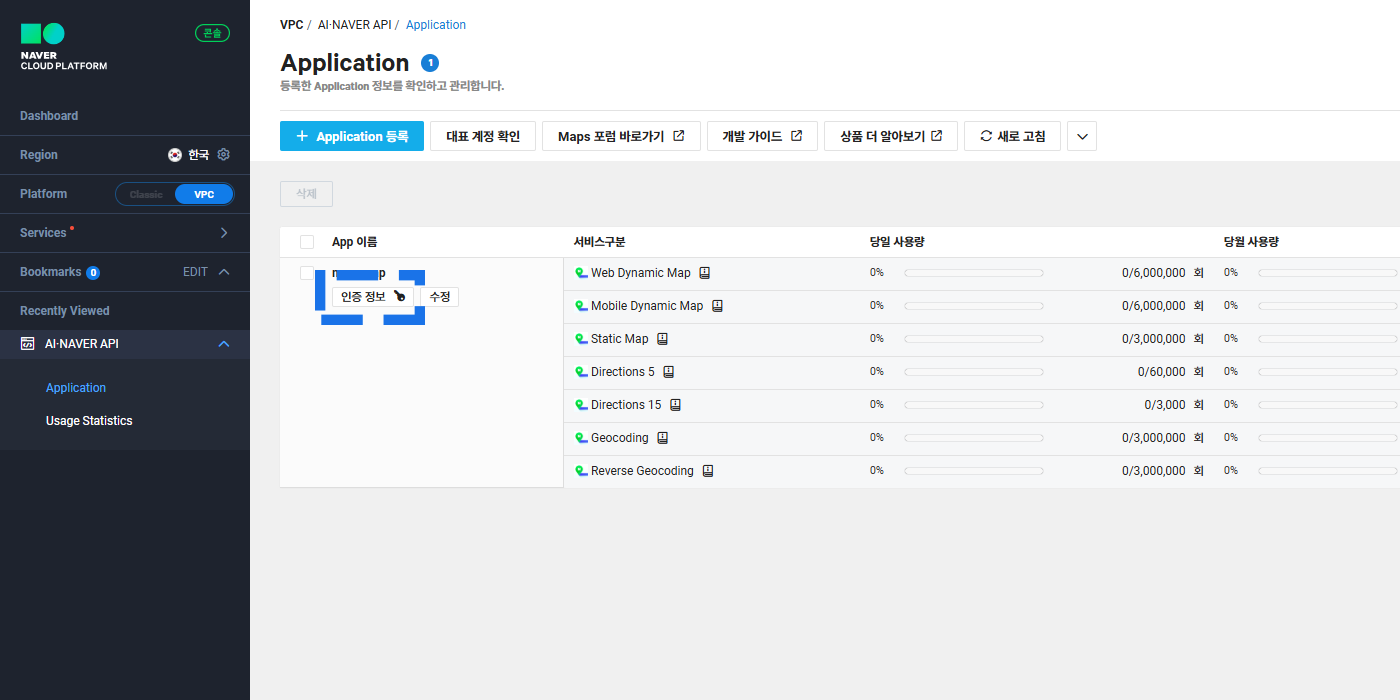
Task: Click the Directions 15 service icon
Action: tap(581, 405)
